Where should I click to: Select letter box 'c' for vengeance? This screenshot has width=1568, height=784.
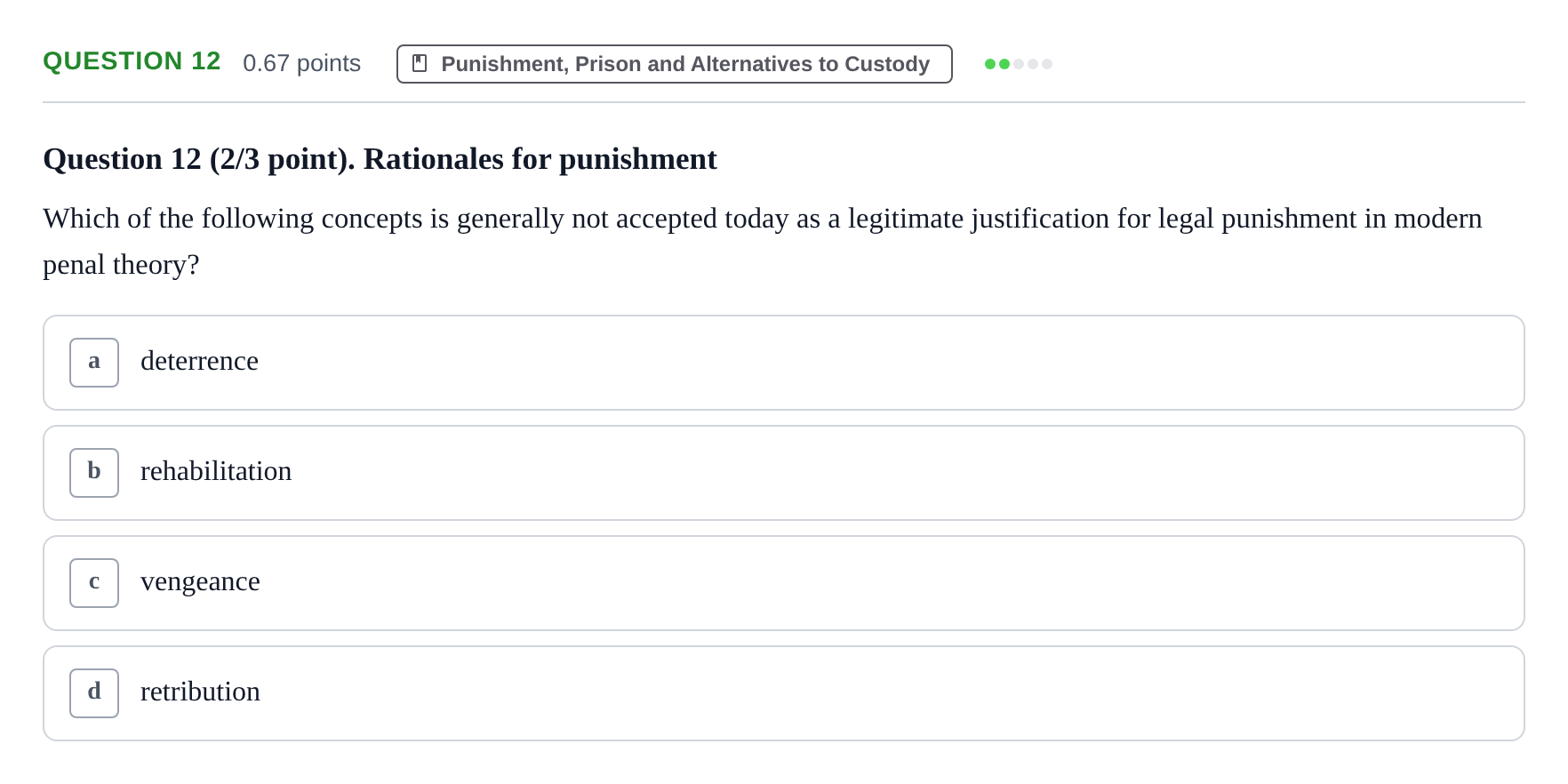tap(94, 583)
